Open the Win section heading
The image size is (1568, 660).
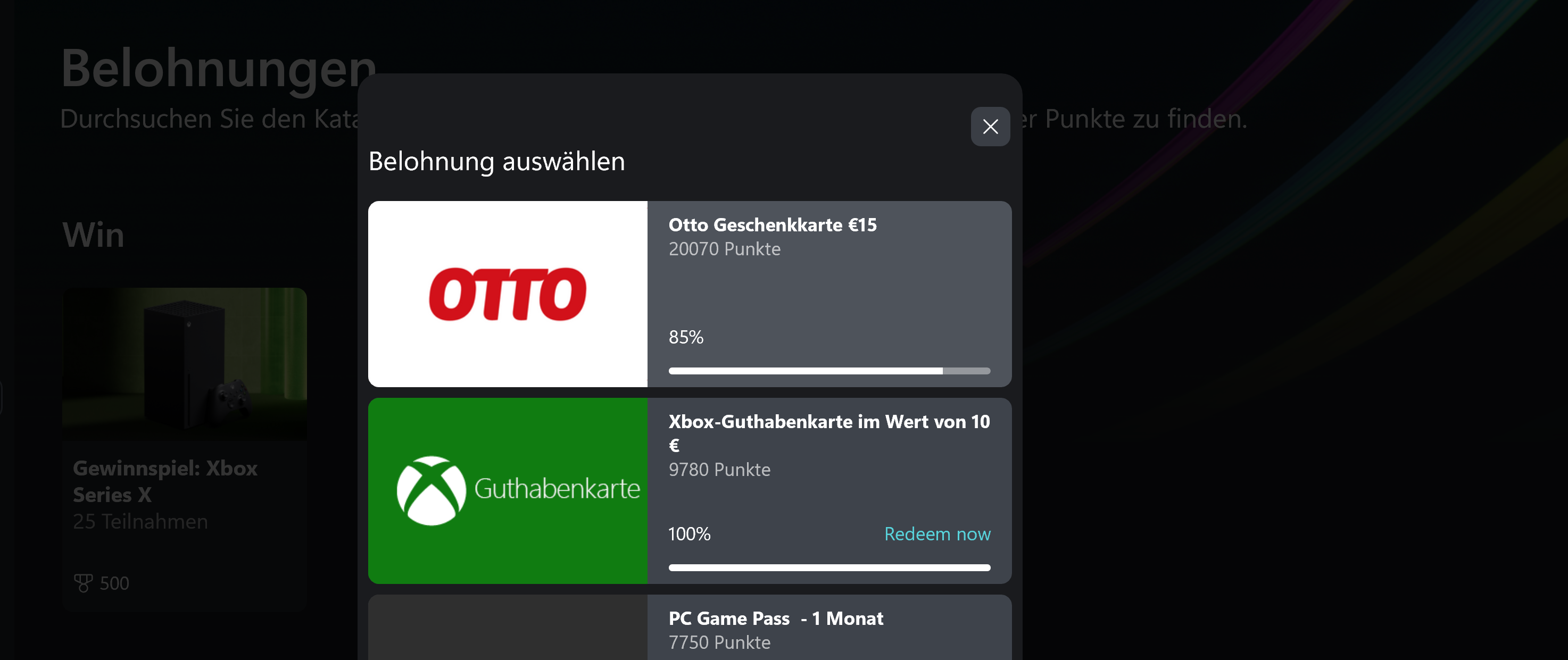pos(93,235)
